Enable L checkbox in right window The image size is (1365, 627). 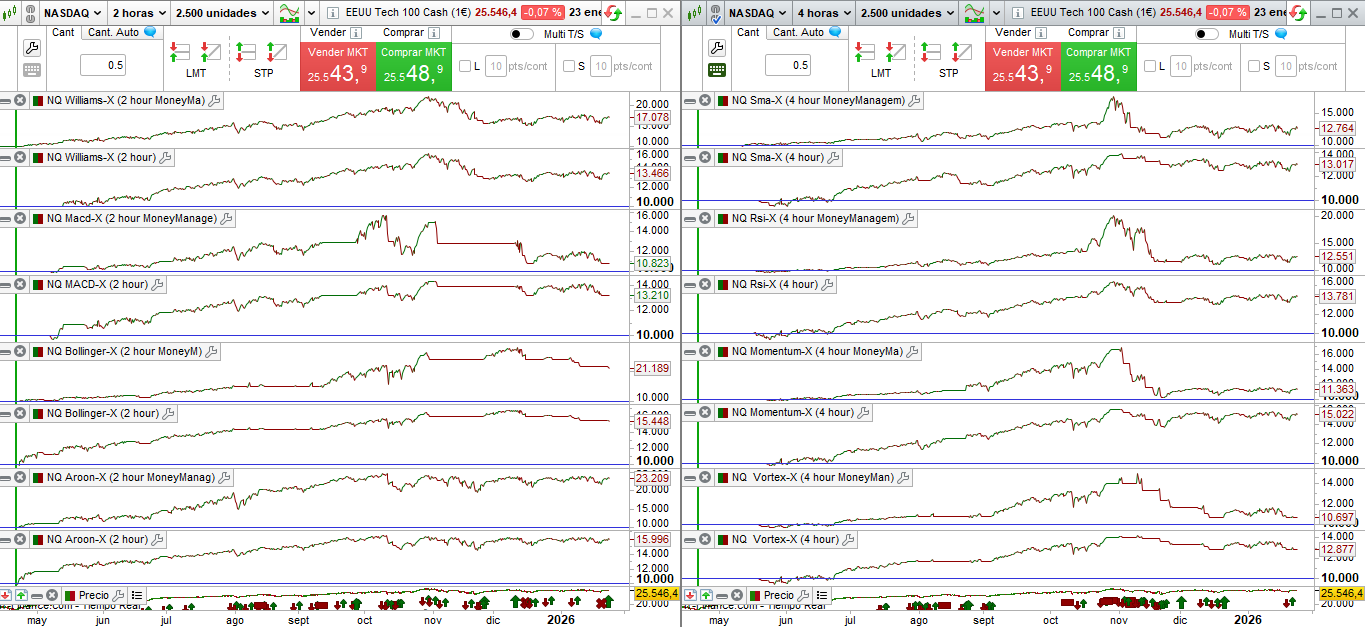point(1150,66)
